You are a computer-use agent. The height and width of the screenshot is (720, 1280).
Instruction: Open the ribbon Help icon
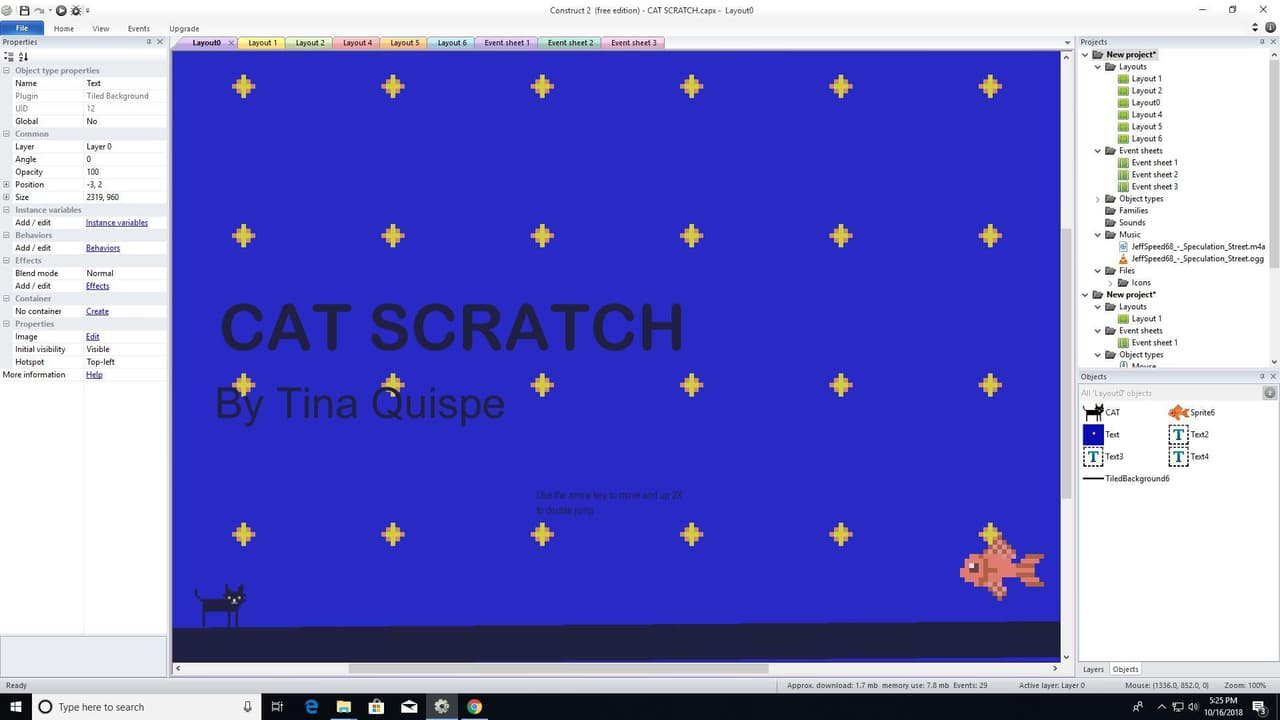1270,28
